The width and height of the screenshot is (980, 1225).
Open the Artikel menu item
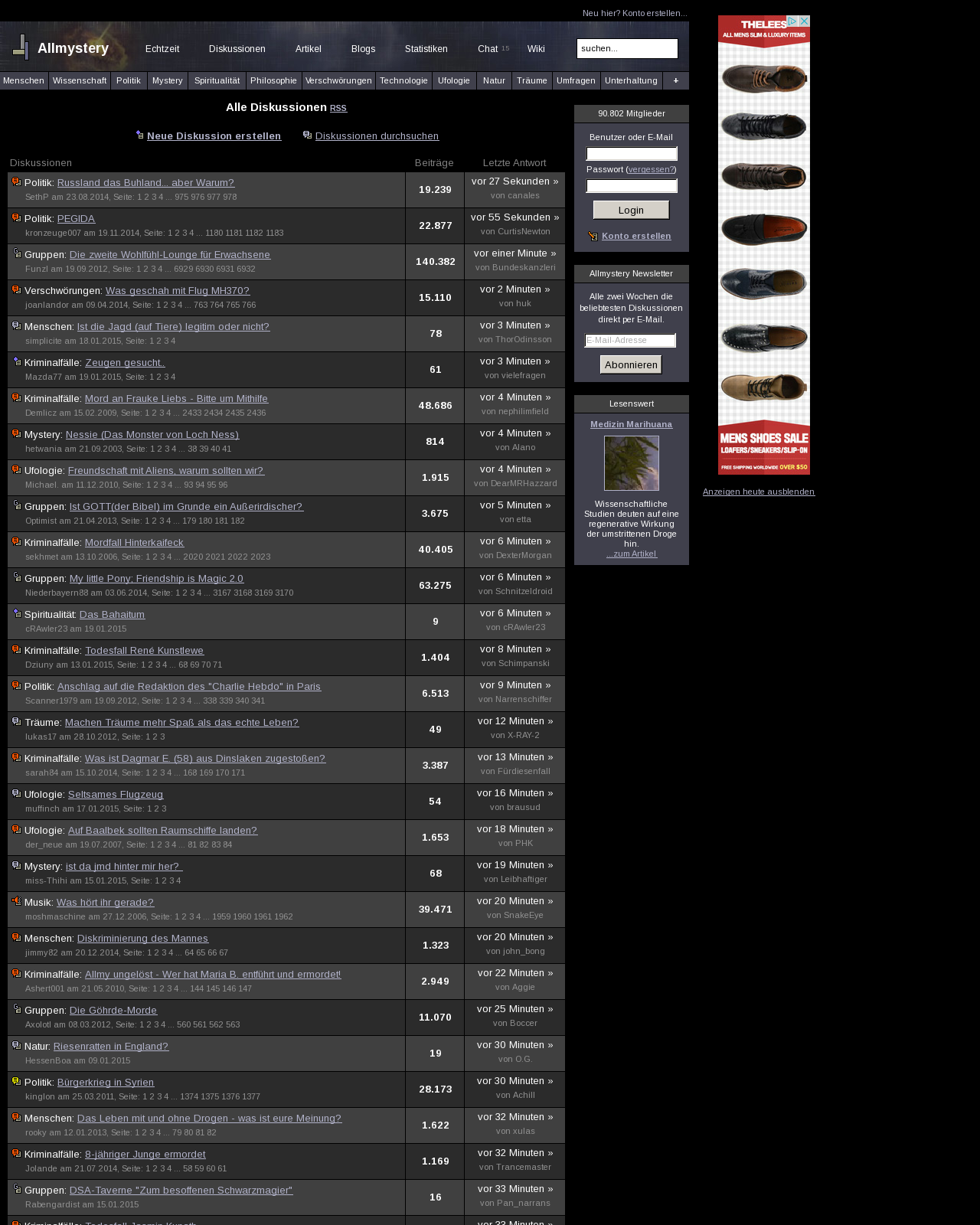point(309,48)
